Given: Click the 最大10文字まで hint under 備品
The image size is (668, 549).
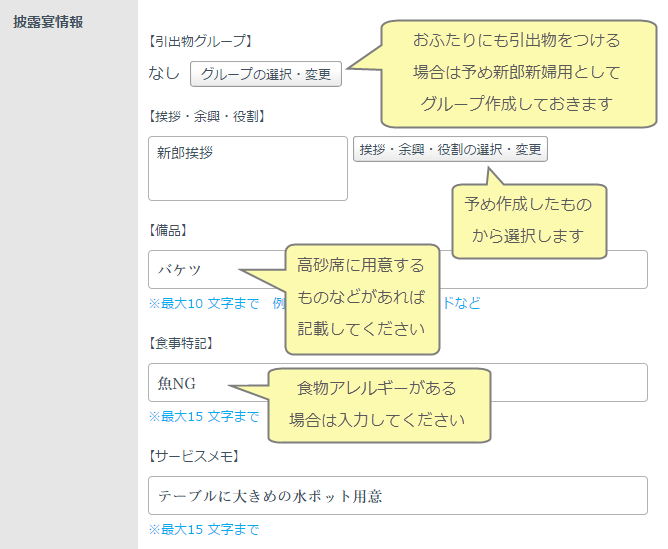Looking at the screenshot, I should 204,303.
